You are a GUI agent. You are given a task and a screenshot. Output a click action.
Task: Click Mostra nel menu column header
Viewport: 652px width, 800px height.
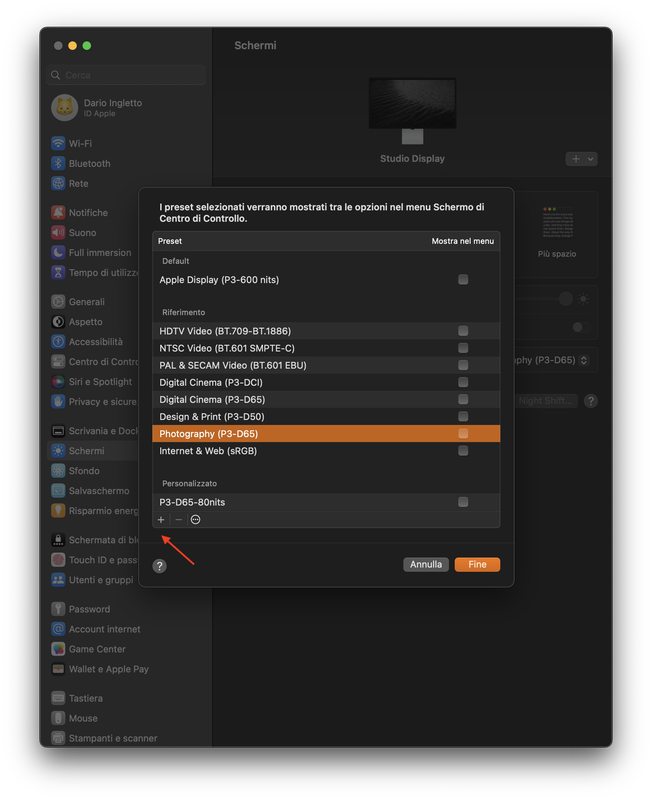[x=463, y=241]
